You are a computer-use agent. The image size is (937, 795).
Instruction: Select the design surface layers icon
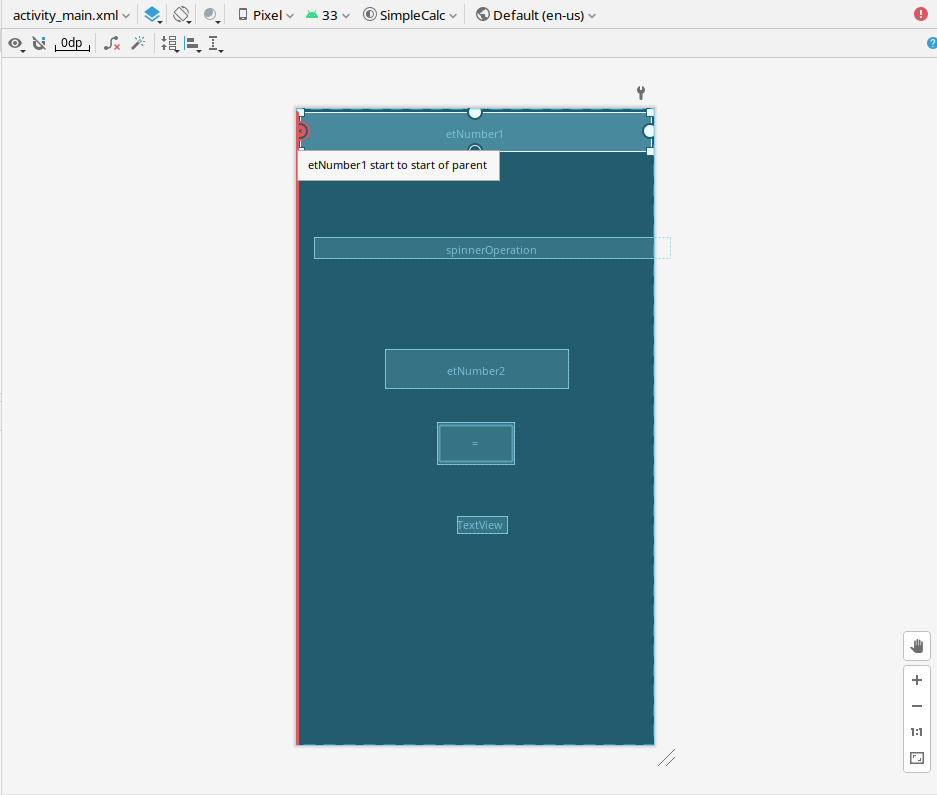coord(153,14)
